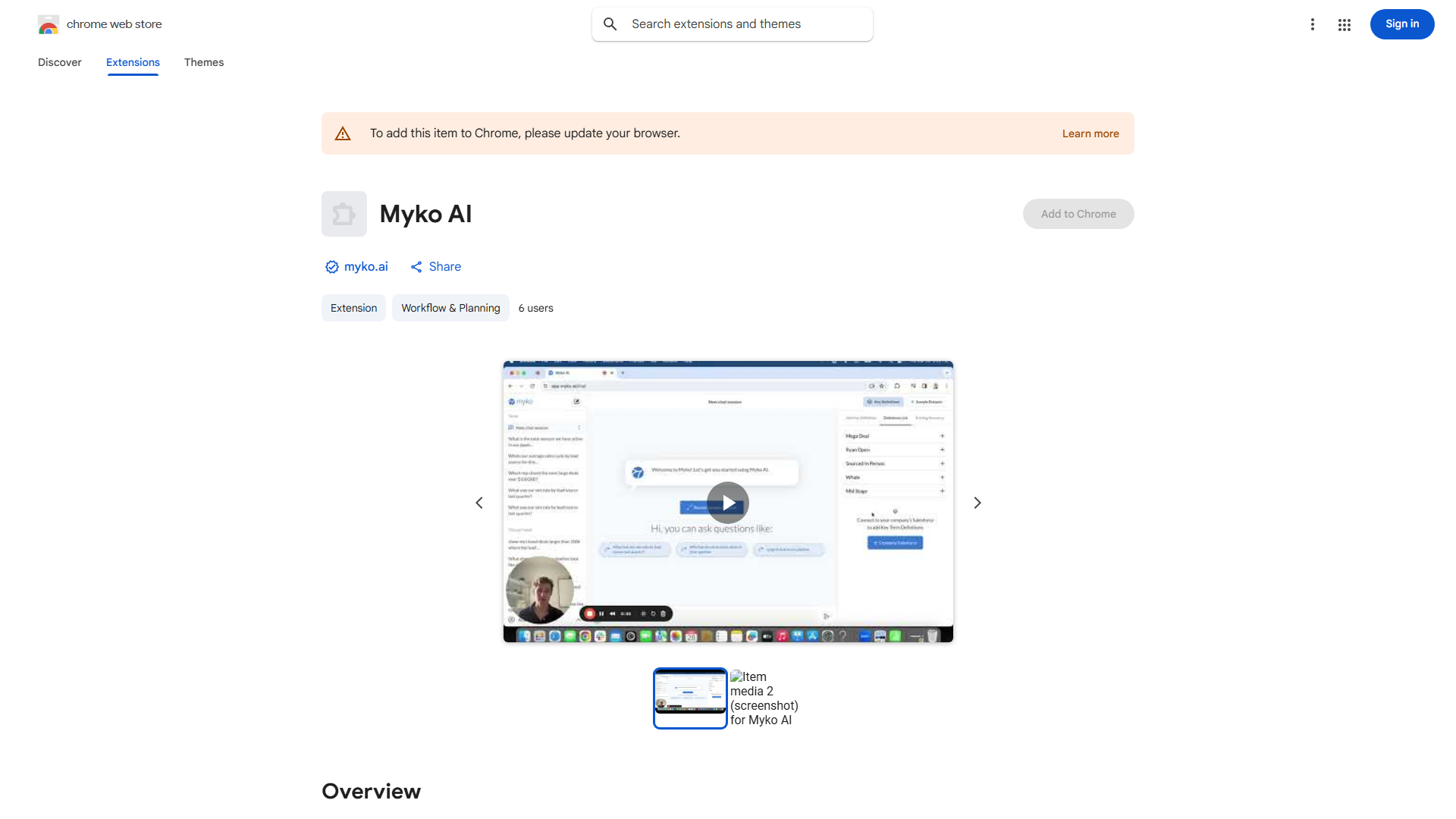1456x819 pixels.
Task: Open the Google apps grid
Action: coord(1345,24)
